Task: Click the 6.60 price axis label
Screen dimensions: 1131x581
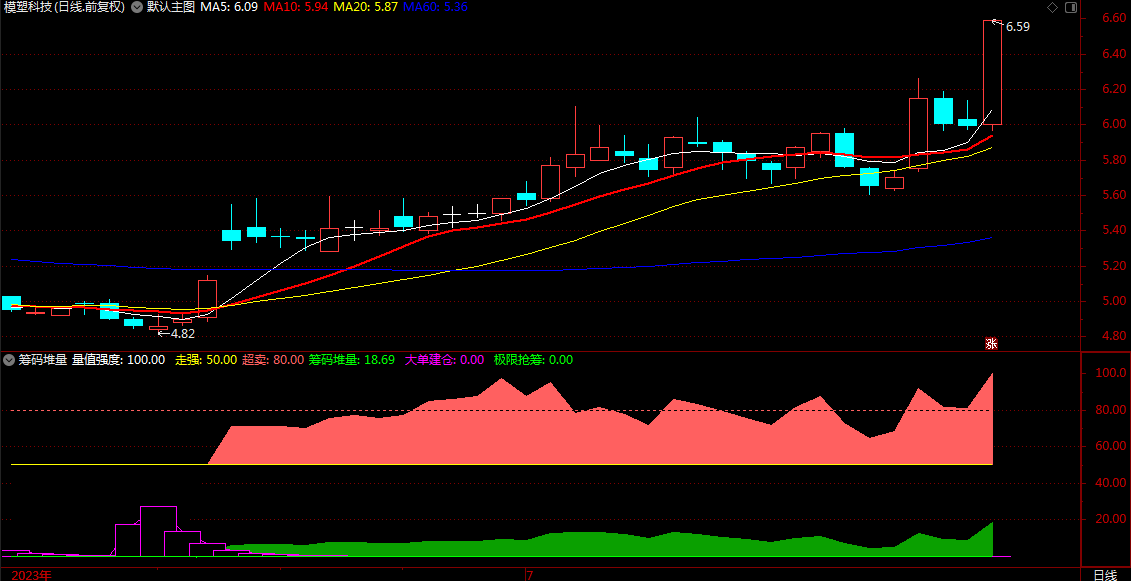Action: [1115, 18]
